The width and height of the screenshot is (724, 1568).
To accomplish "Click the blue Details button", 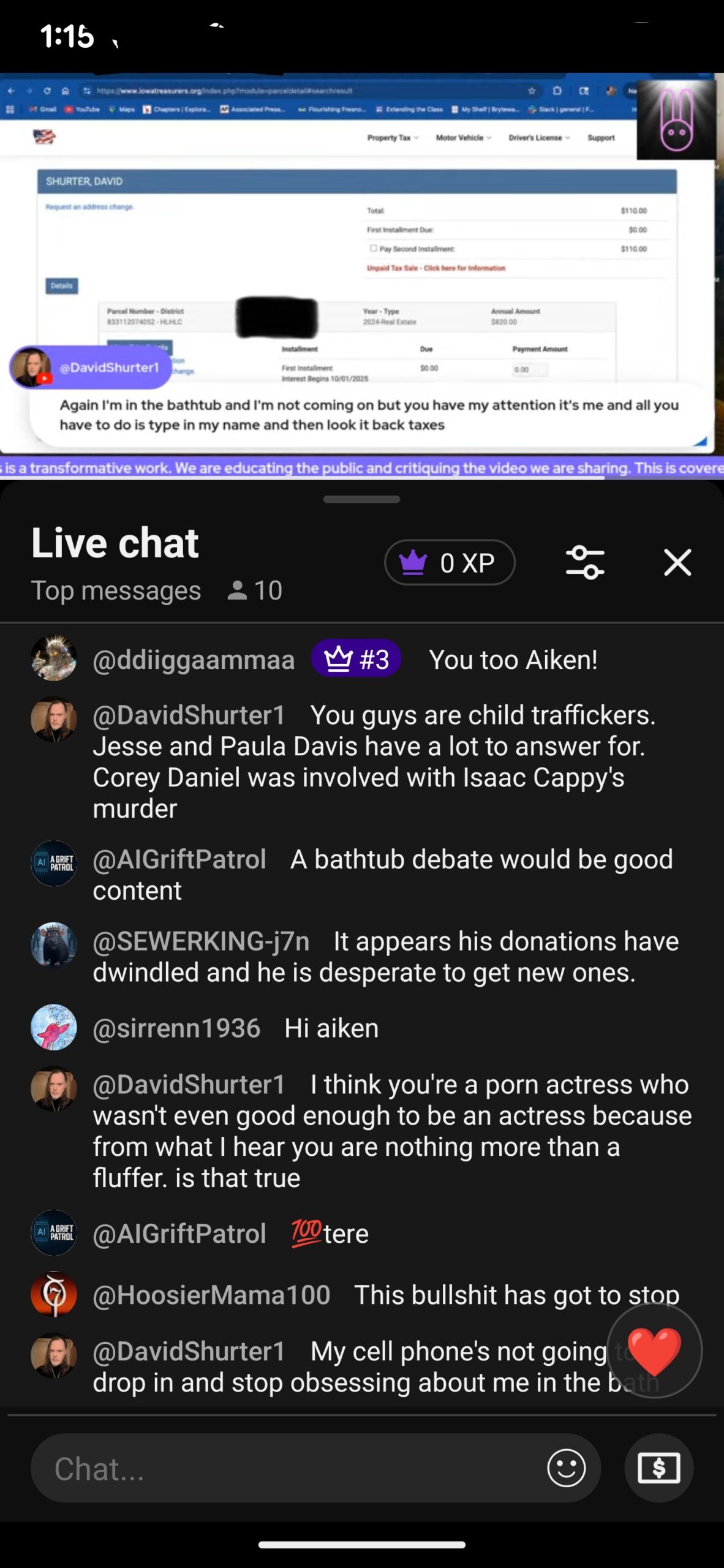I will point(62,285).
